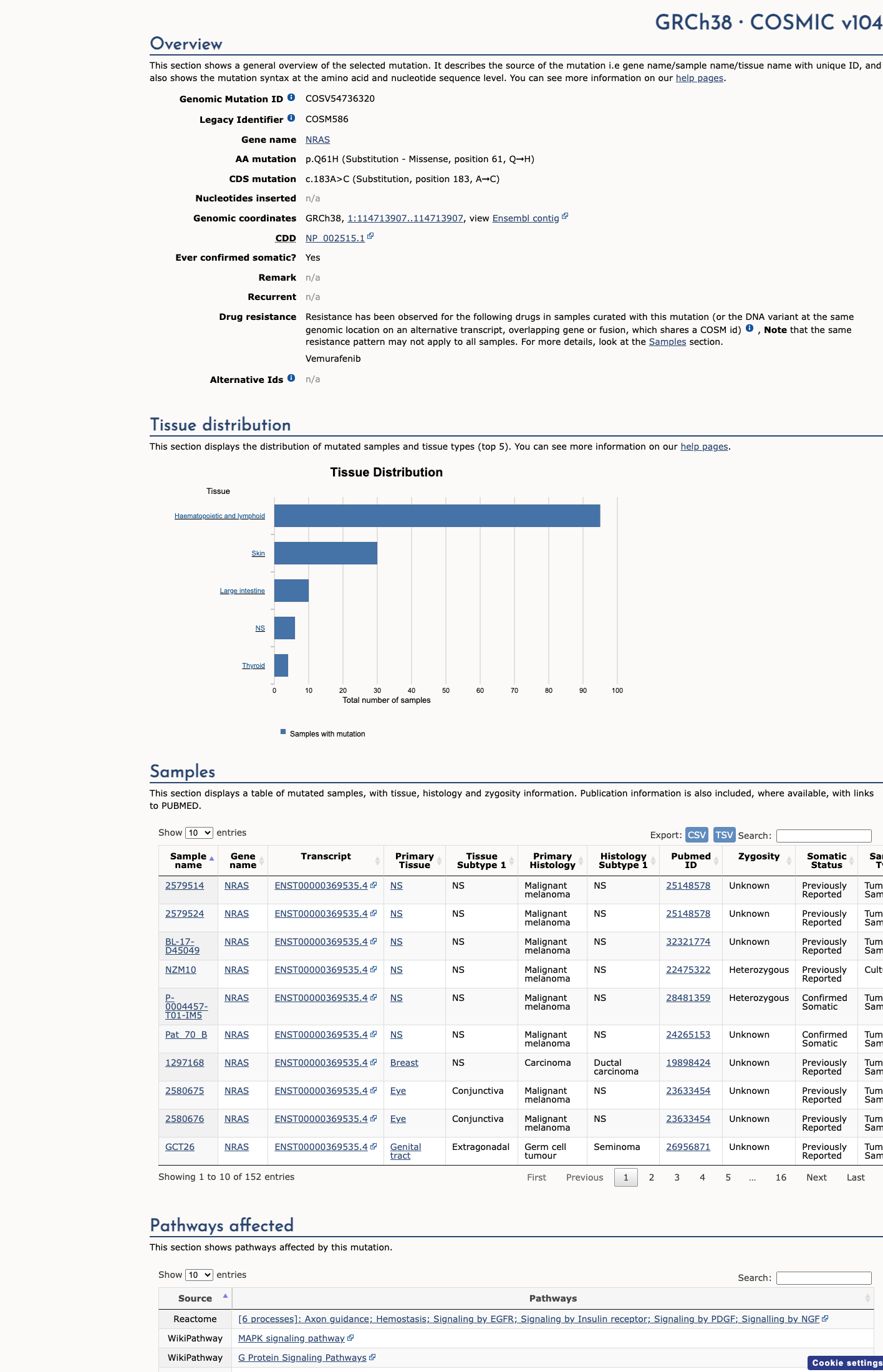The height and width of the screenshot is (1372, 883).
Task: Click external link icon after G Protein Signaling Pathways
Action: 372,1357
